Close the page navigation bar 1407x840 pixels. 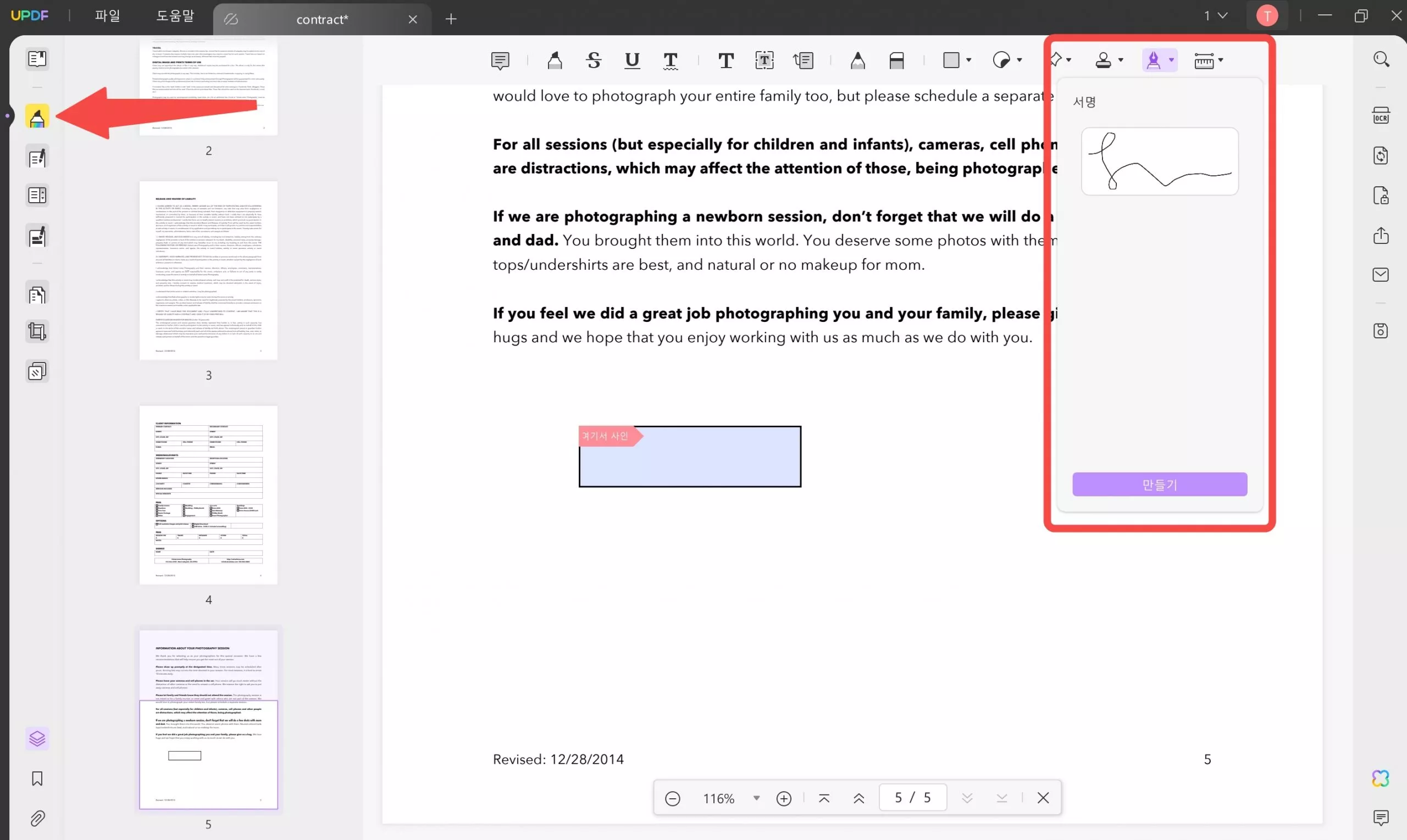[x=1044, y=798]
